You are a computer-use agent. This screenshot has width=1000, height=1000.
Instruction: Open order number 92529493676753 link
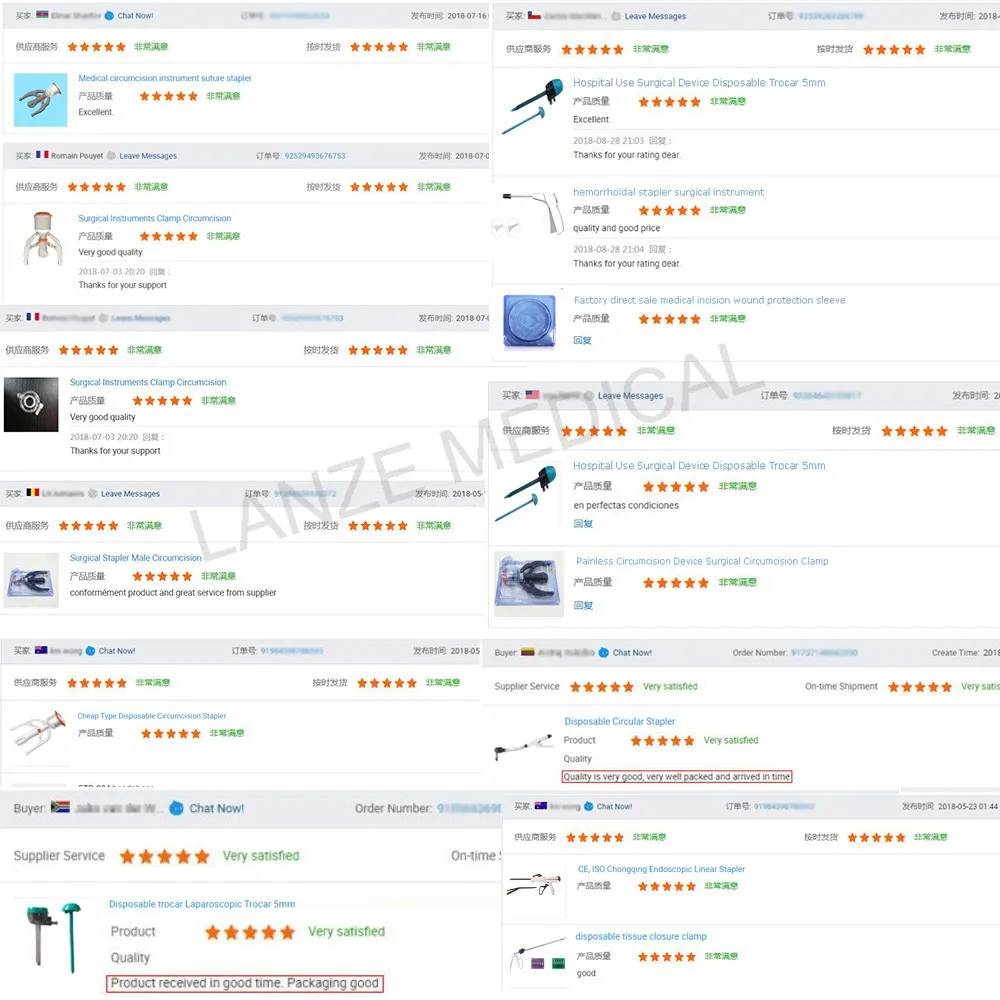pyautogui.click(x=314, y=156)
